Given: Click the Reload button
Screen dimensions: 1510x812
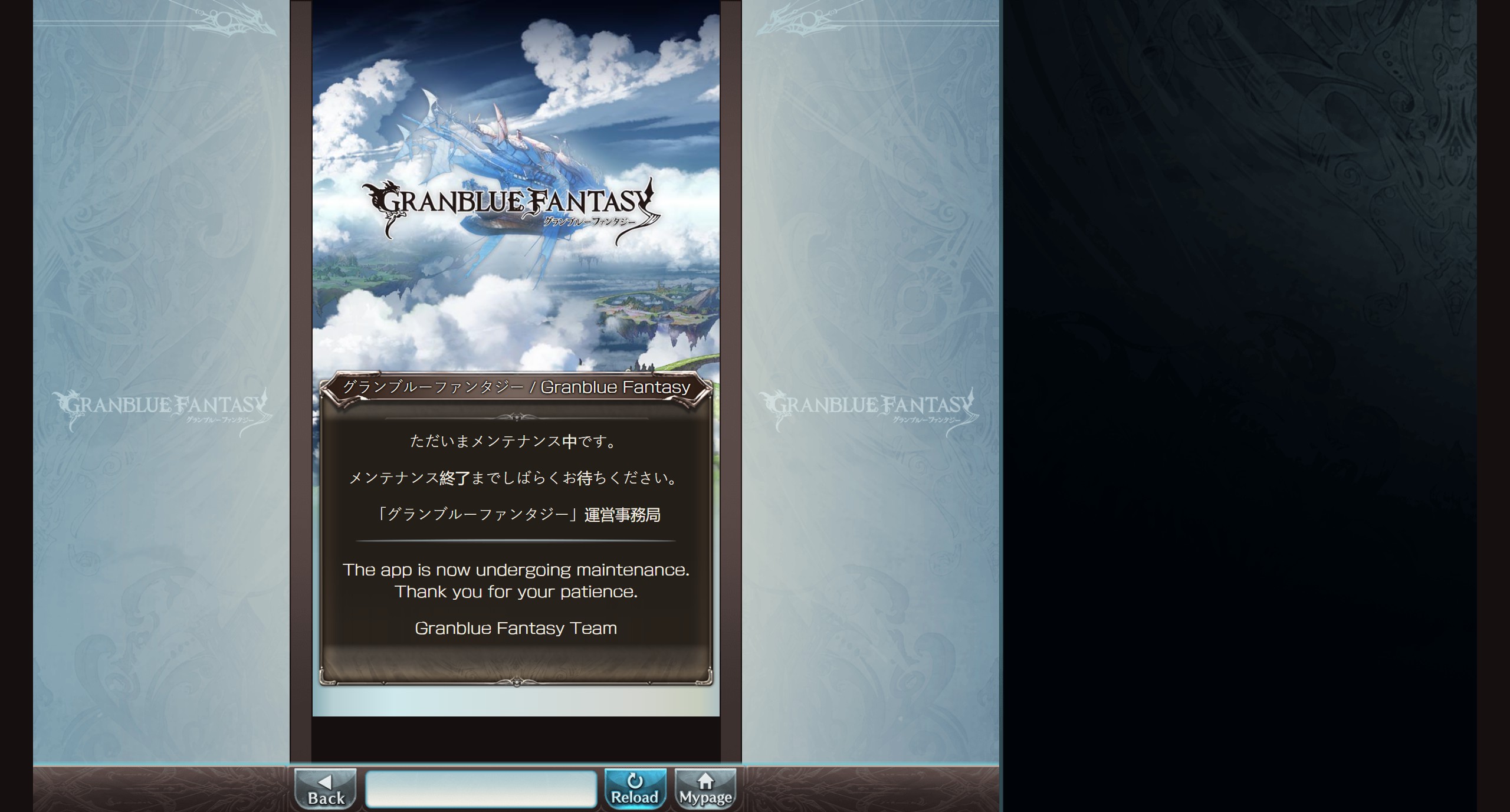Looking at the screenshot, I should pyautogui.click(x=635, y=788).
